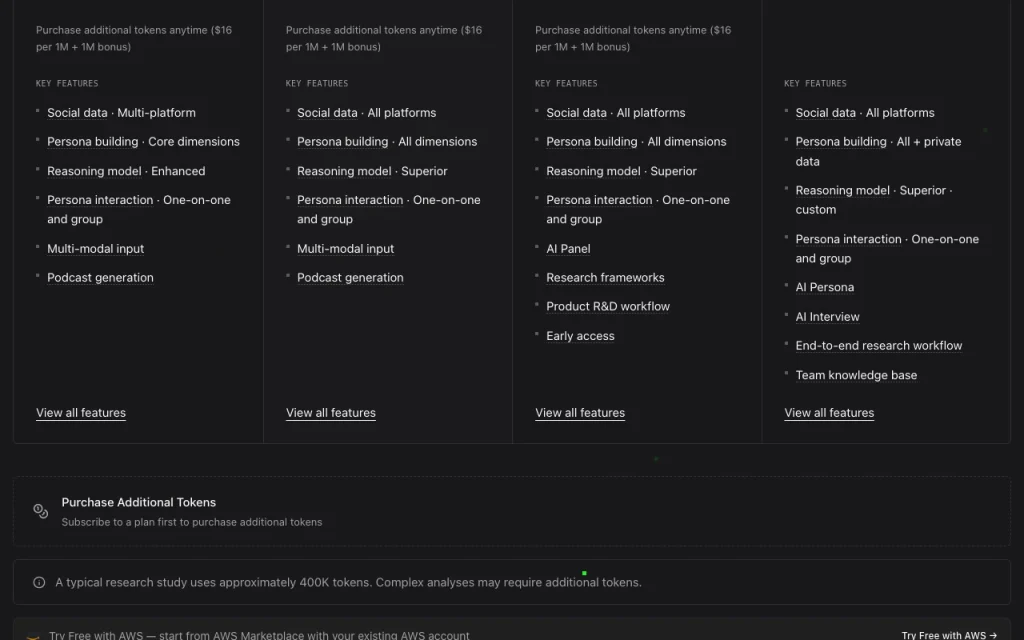Click 'End-to-end research workflow' feature

878,345
